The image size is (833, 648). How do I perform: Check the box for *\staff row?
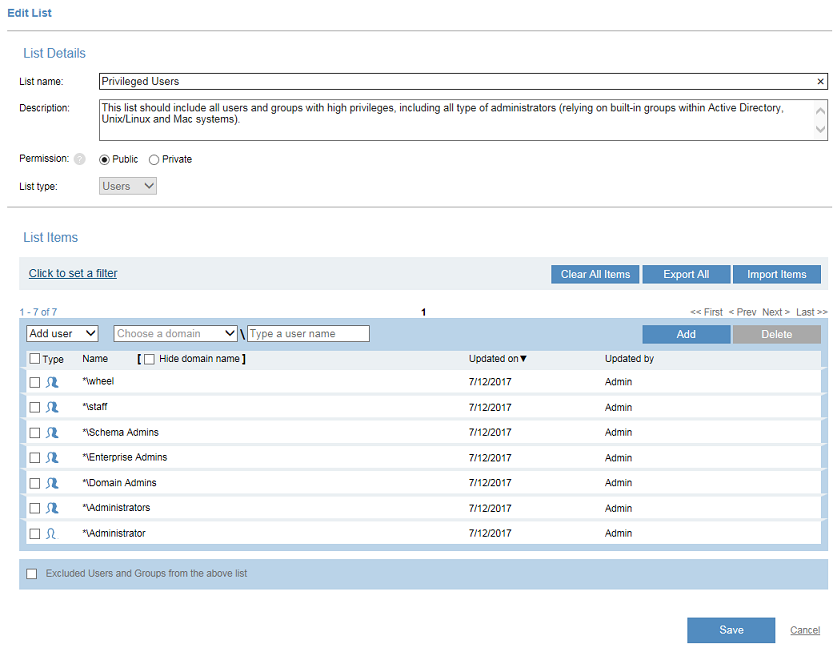click(35, 408)
